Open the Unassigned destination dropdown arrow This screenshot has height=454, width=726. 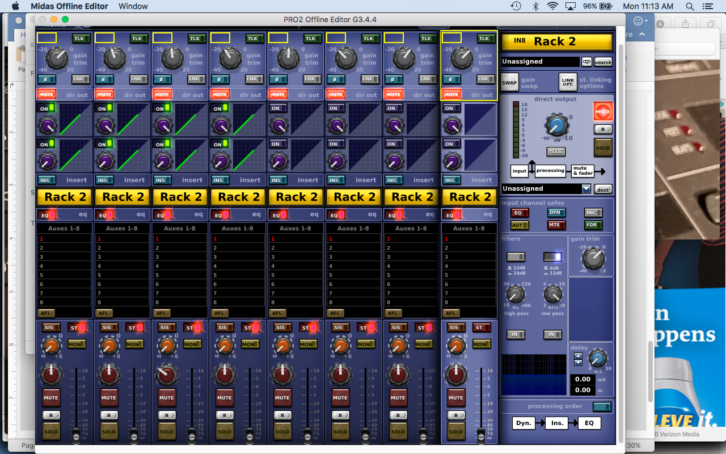coord(586,189)
